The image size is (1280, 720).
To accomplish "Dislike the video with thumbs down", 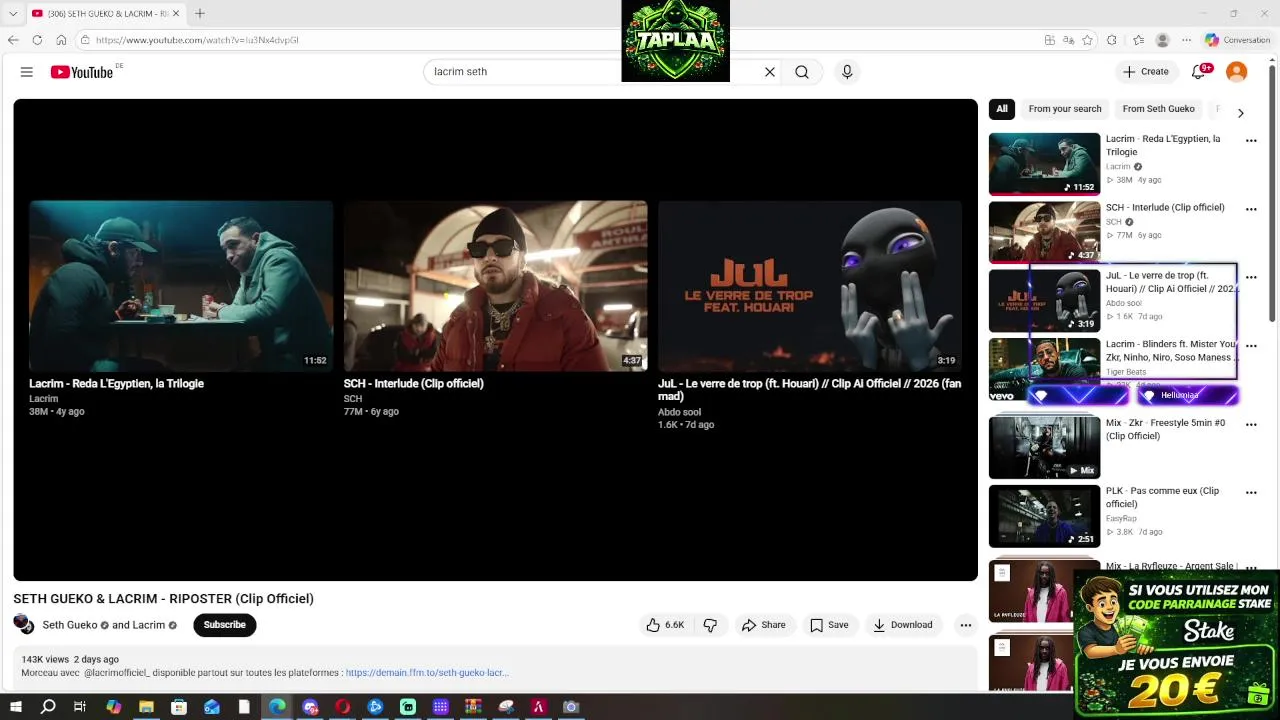I will 711,625.
